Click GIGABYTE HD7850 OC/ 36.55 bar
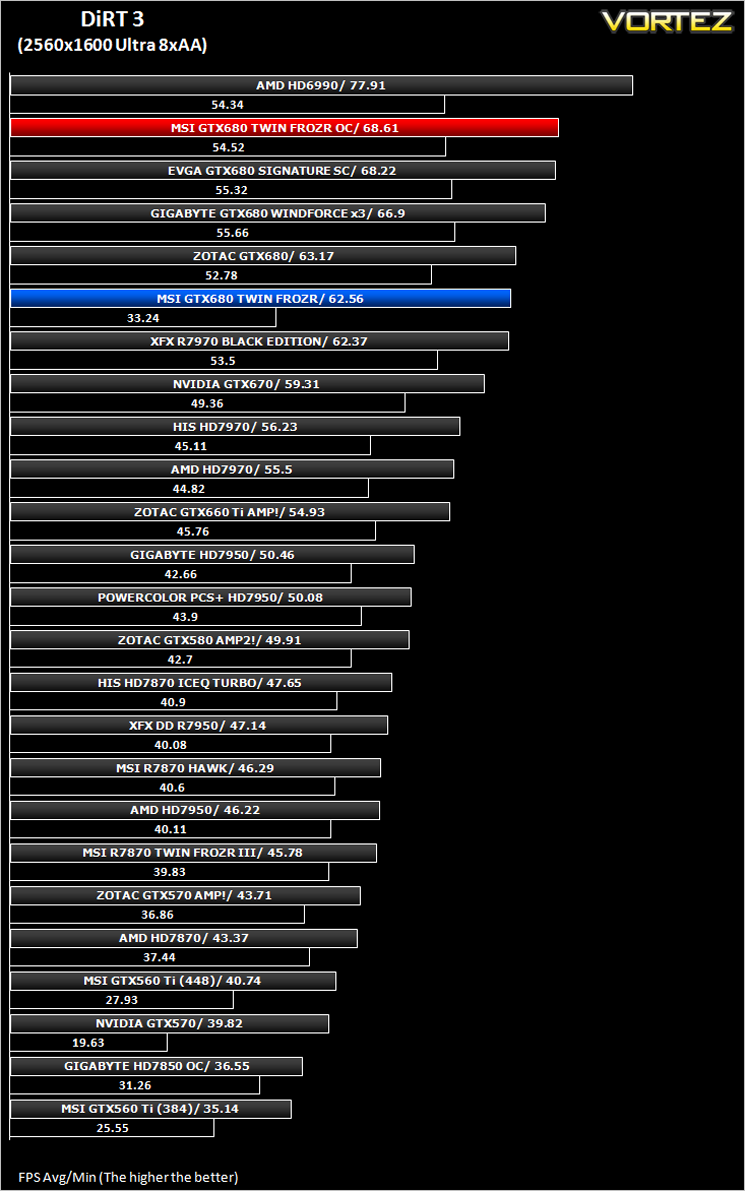This screenshot has height=1191, width=745. tap(156, 1066)
